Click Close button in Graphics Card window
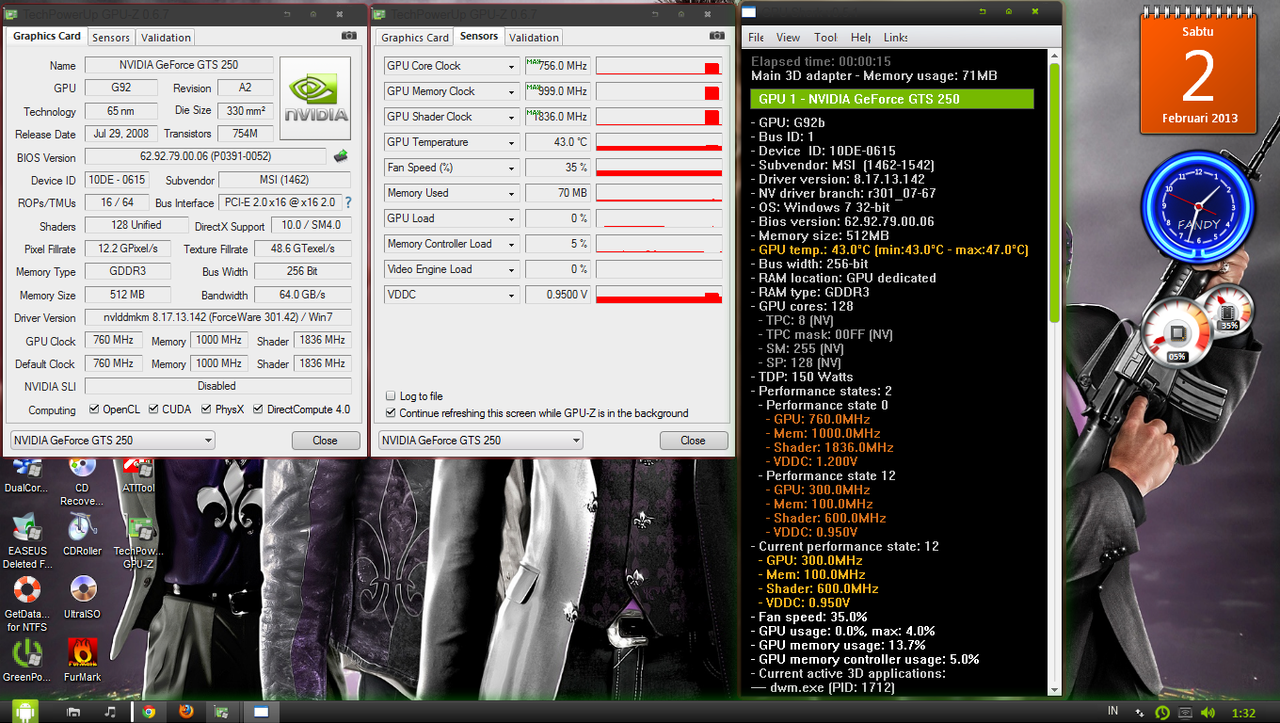The height and width of the screenshot is (723, 1280). (325, 440)
